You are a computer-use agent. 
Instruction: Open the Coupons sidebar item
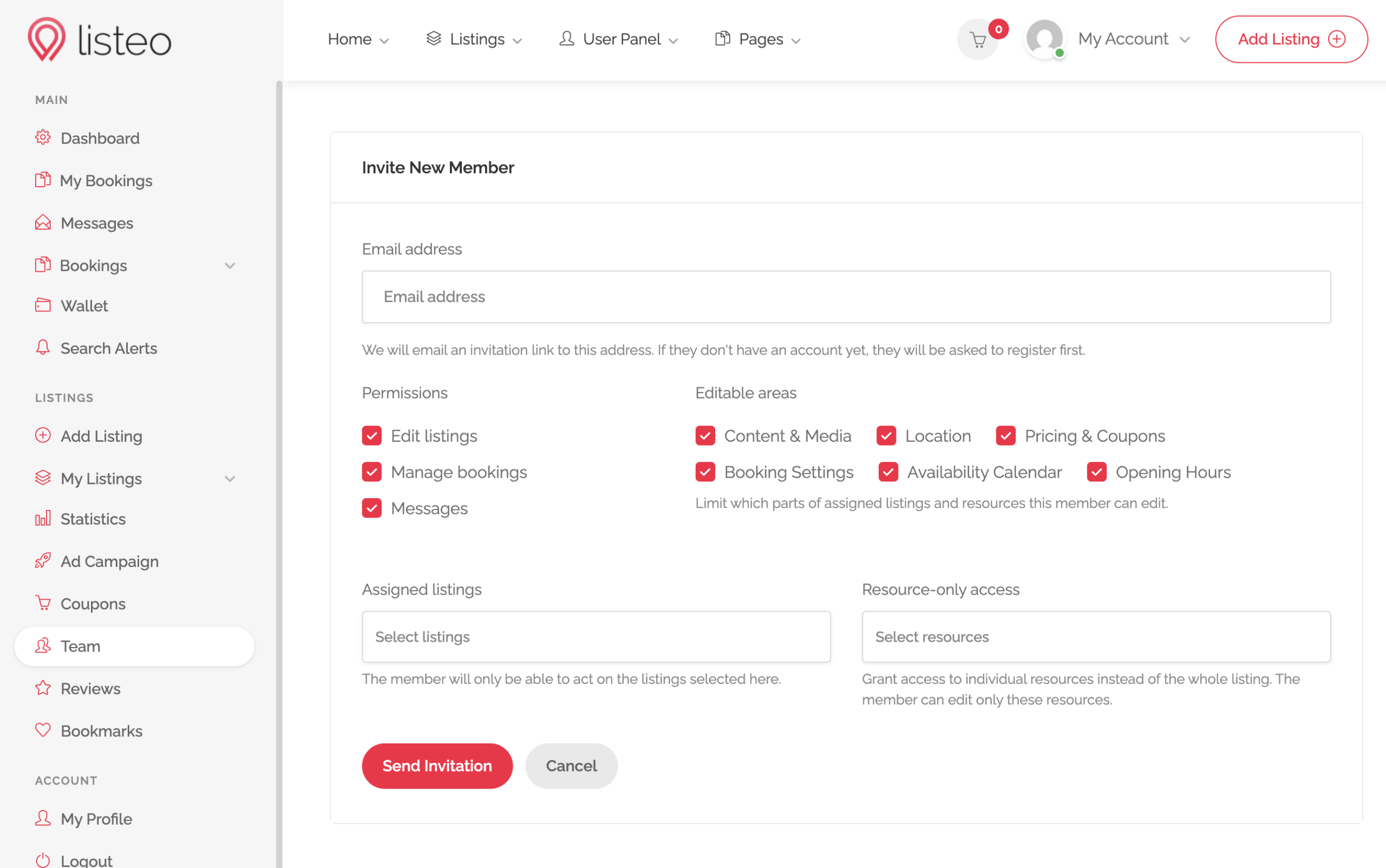tap(134, 604)
